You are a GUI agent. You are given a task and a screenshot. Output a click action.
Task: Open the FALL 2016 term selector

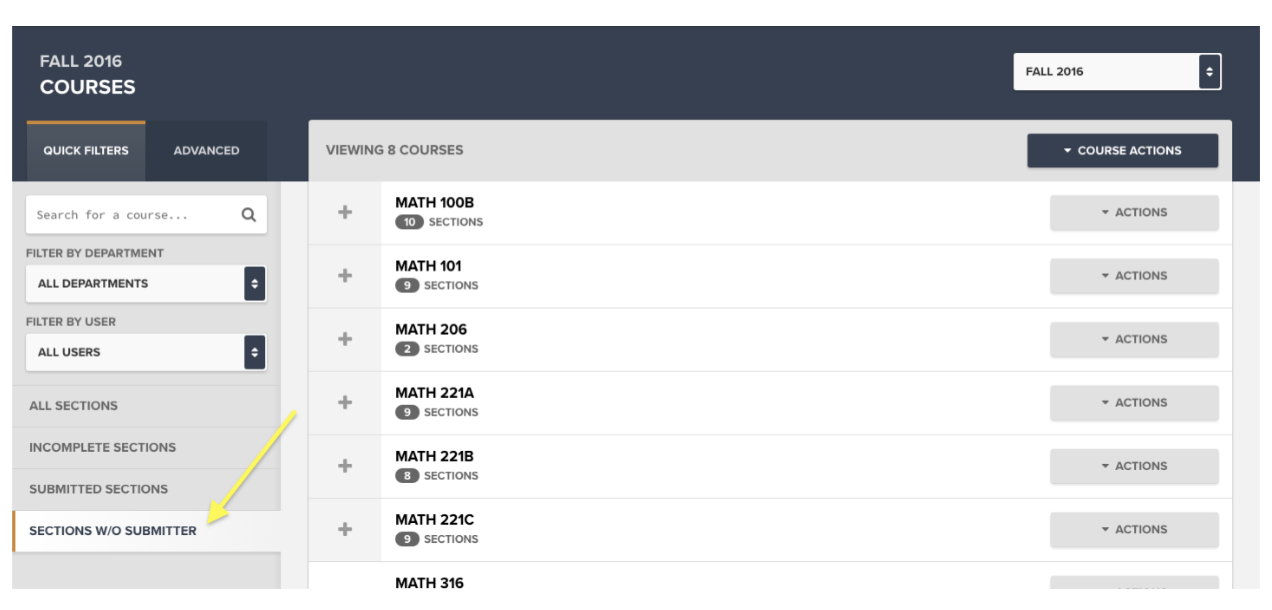(x=1117, y=72)
